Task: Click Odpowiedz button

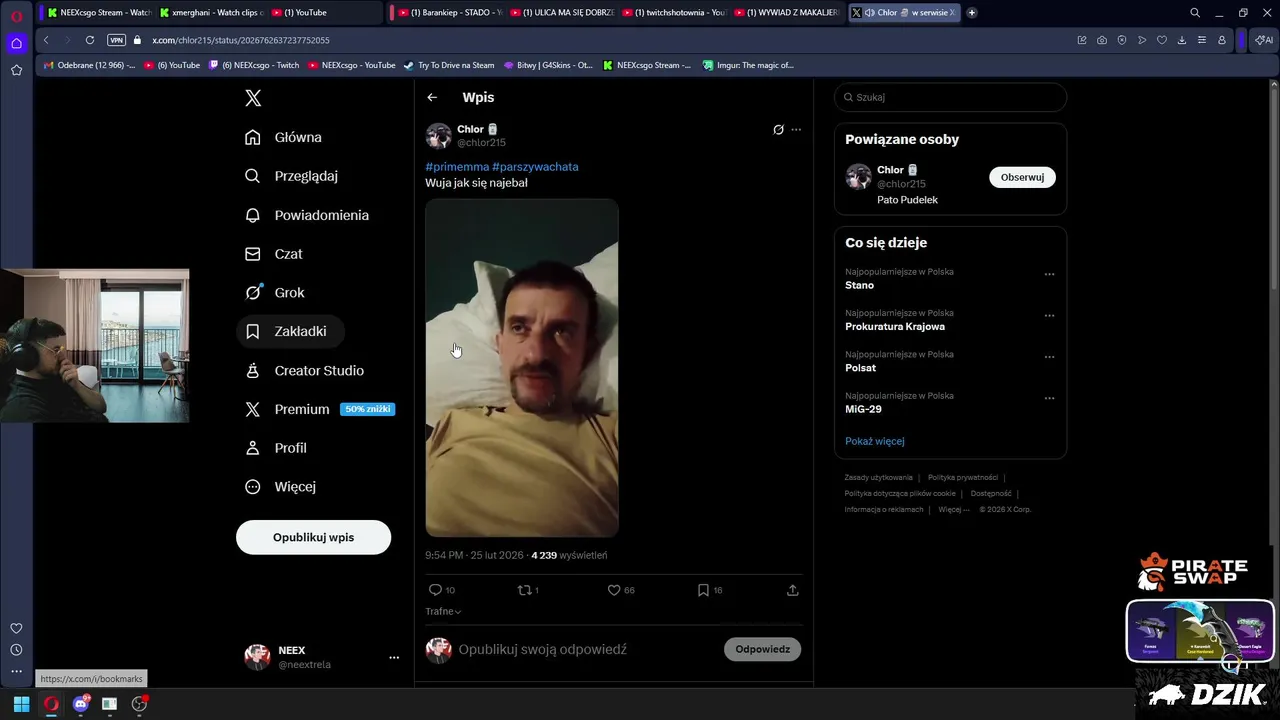Action: [x=762, y=649]
